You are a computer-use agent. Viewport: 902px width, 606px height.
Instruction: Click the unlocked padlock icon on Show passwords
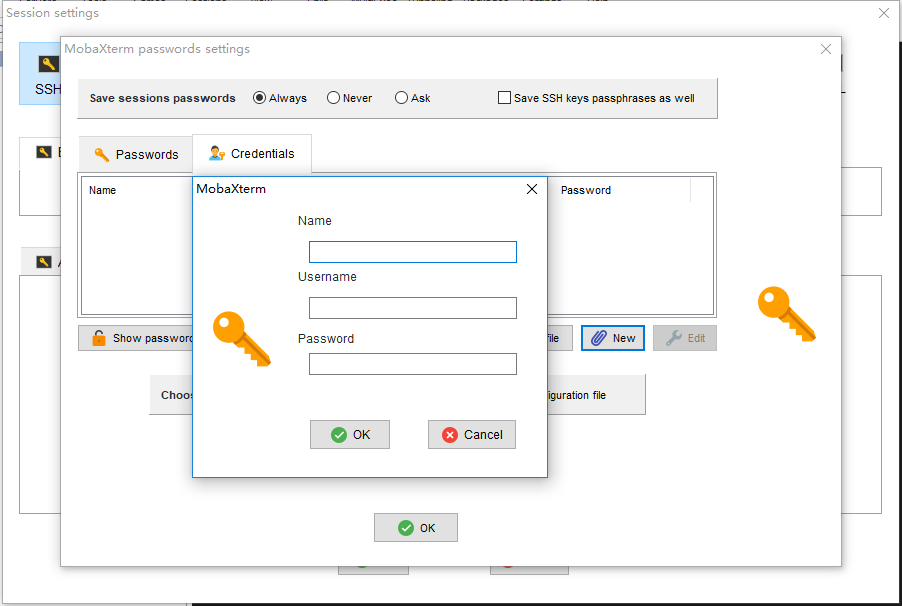point(99,338)
